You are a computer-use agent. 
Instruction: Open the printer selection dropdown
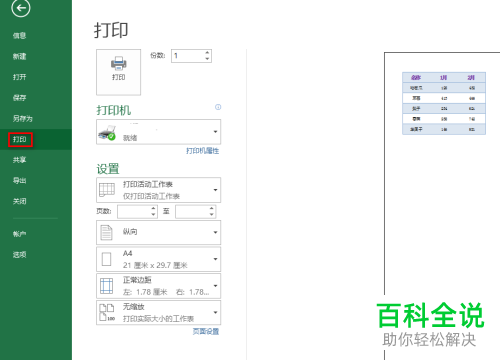click(x=158, y=132)
